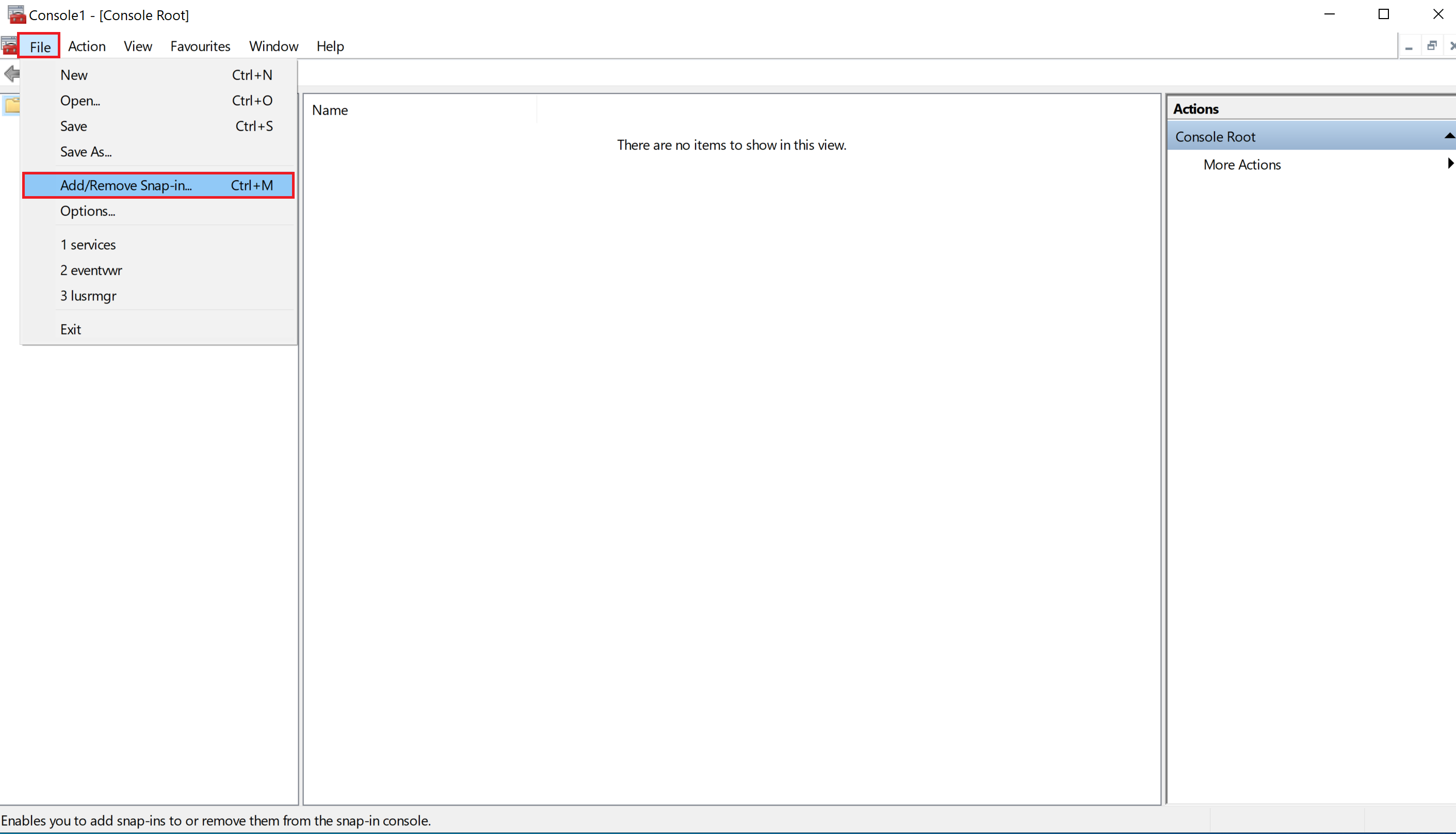Restore down the inner child window
This screenshot has height=834, width=1456.
point(1431,46)
